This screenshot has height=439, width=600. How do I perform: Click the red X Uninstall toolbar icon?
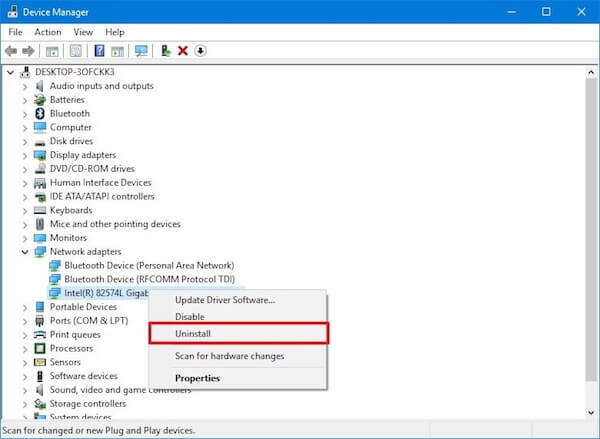click(x=183, y=51)
